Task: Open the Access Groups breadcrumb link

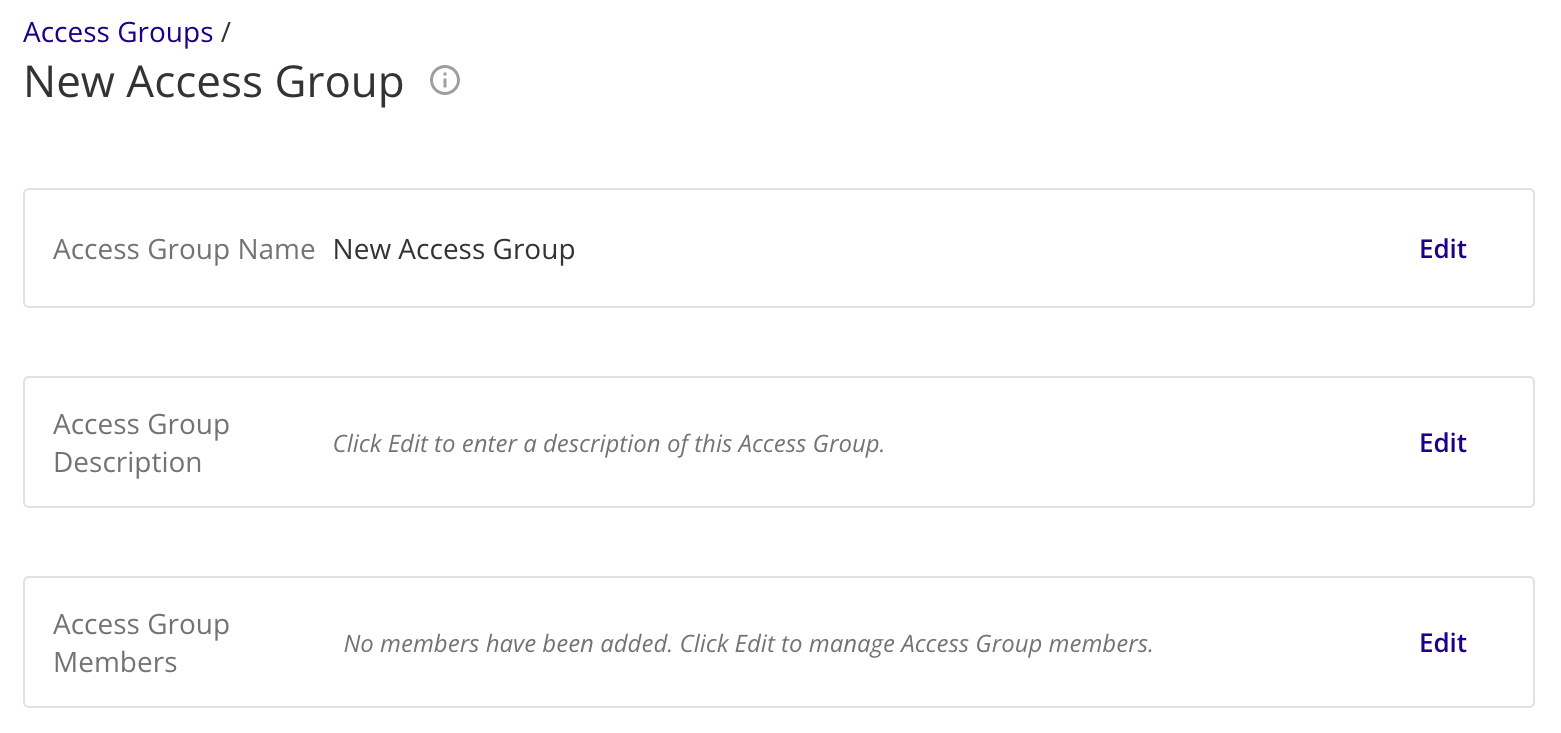Action: [118, 33]
